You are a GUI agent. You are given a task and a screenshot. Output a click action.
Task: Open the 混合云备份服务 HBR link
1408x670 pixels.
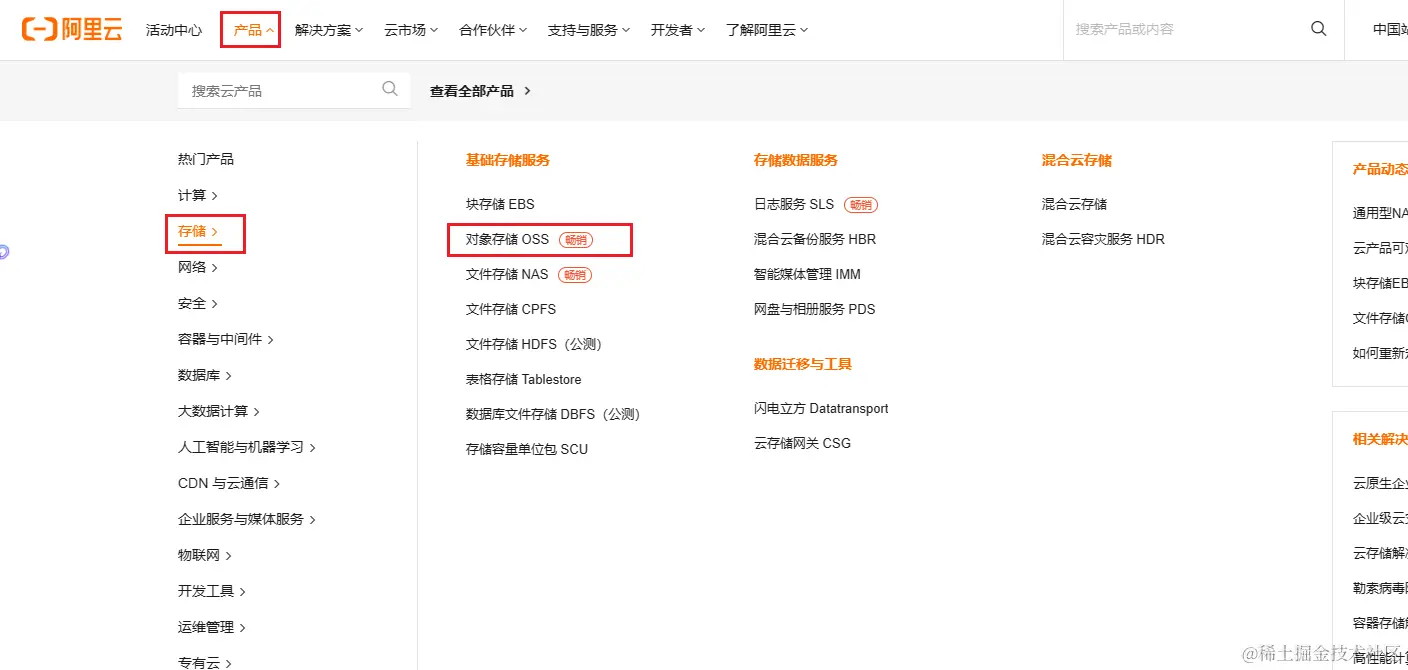point(815,239)
